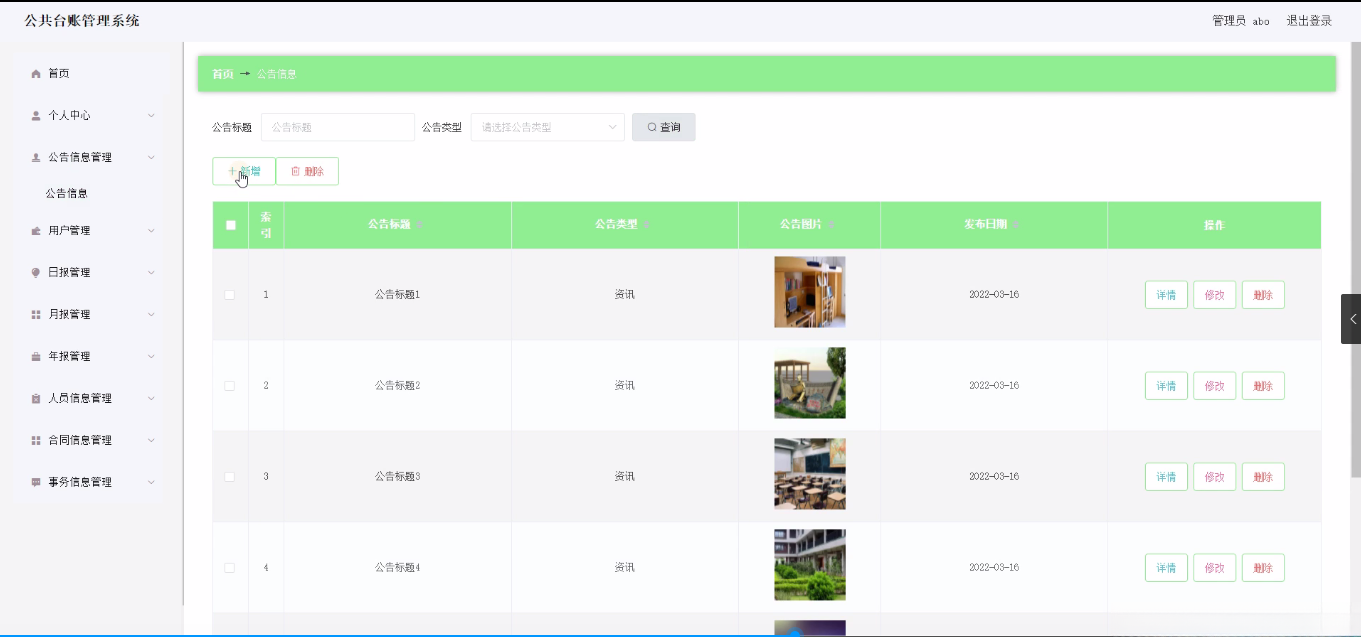
Task: Click the briefcase icon beside 年报管理
Action: point(36,357)
